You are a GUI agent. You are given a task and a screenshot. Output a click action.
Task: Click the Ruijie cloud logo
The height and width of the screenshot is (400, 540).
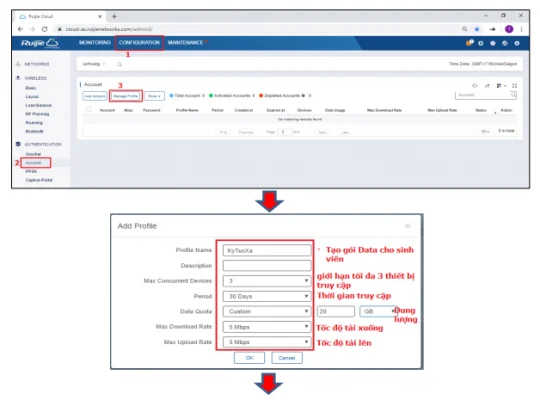click(40, 43)
